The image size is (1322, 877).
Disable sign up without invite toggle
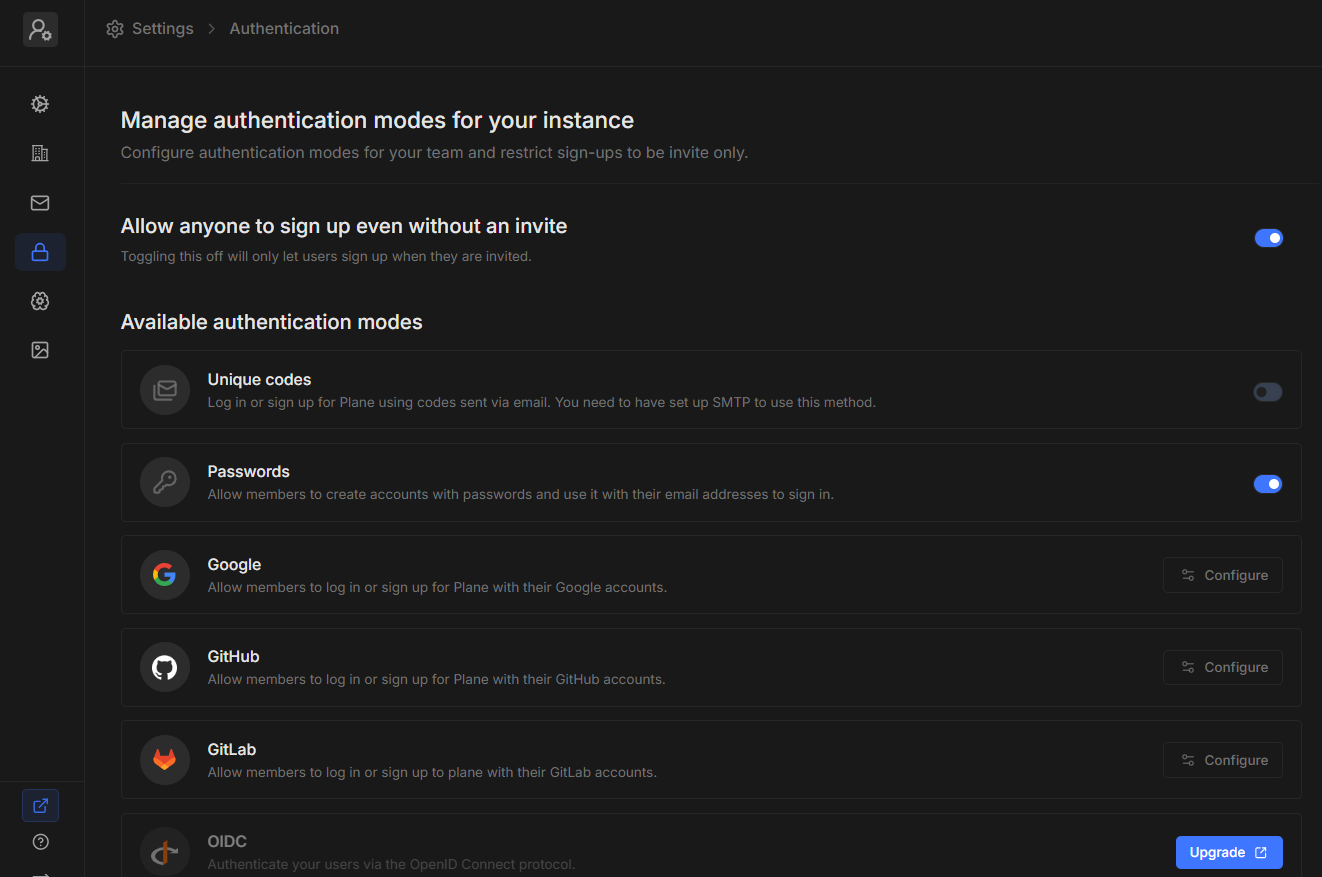(x=1268, y=238)
